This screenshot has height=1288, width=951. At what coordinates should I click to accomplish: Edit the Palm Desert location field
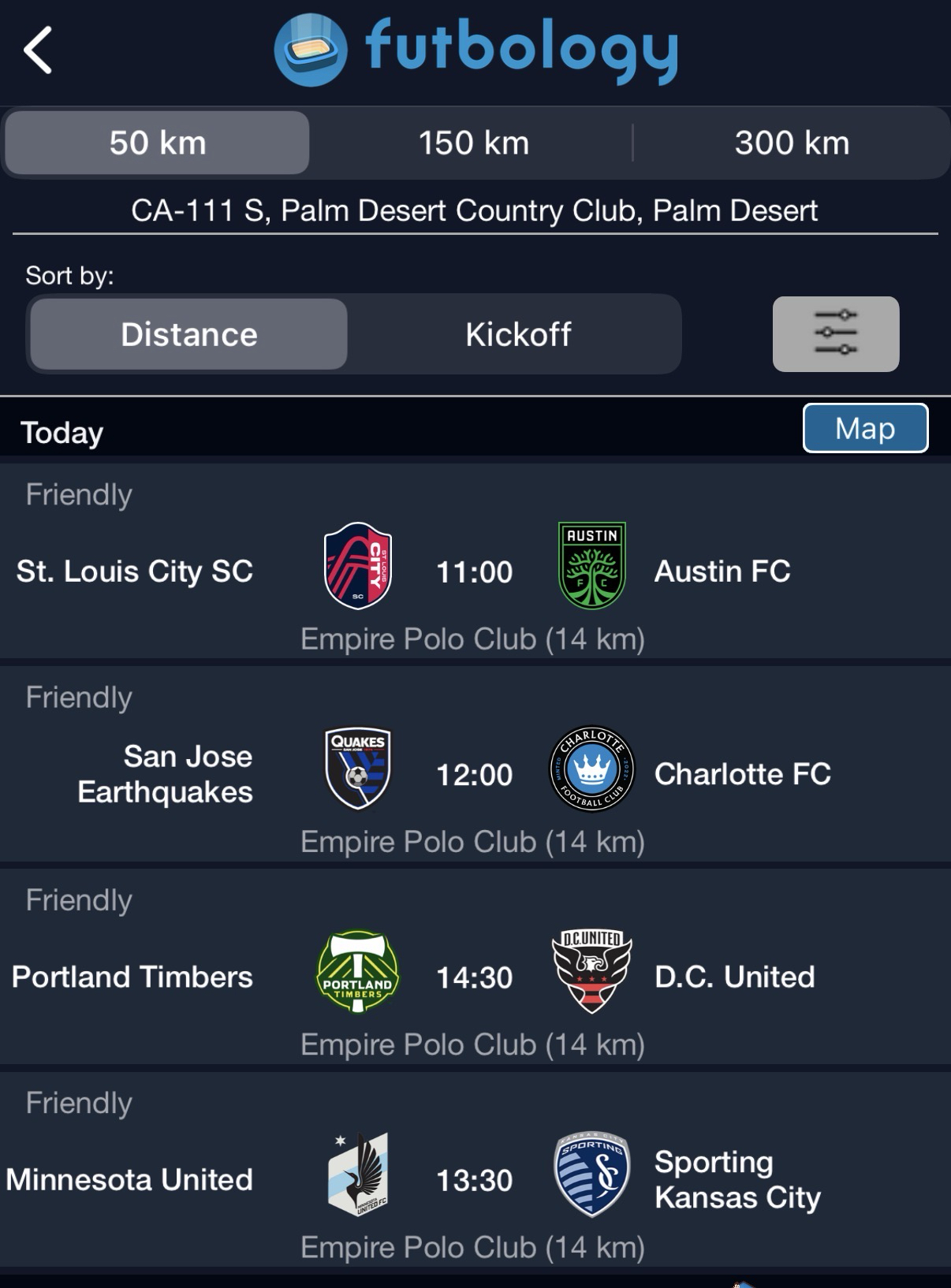[x=475, y=211]
